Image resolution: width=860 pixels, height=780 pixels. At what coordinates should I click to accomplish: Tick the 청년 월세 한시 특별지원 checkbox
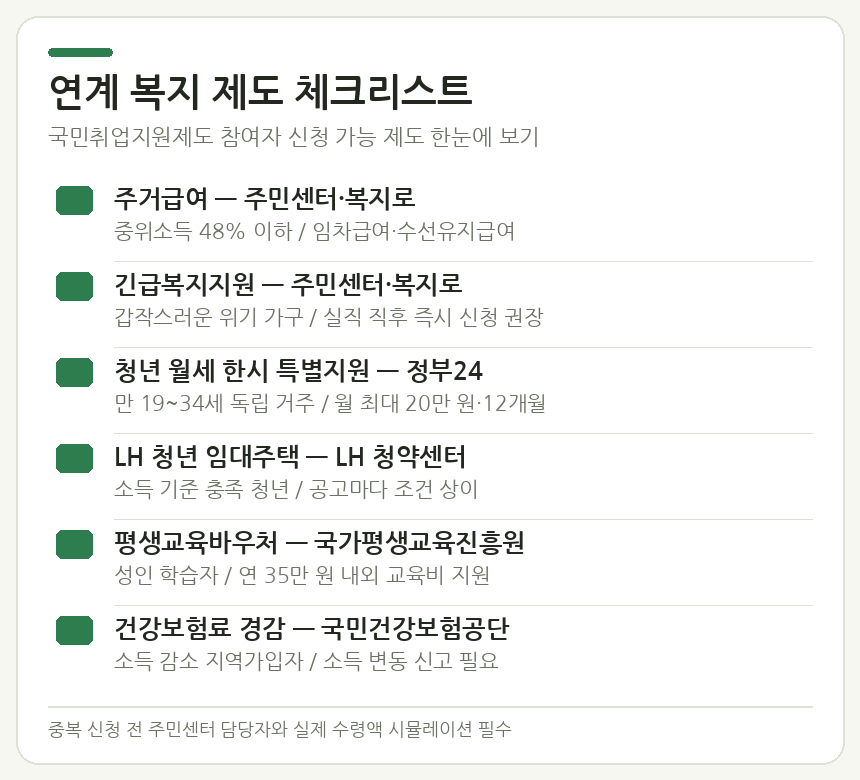(x=75, y=372)
